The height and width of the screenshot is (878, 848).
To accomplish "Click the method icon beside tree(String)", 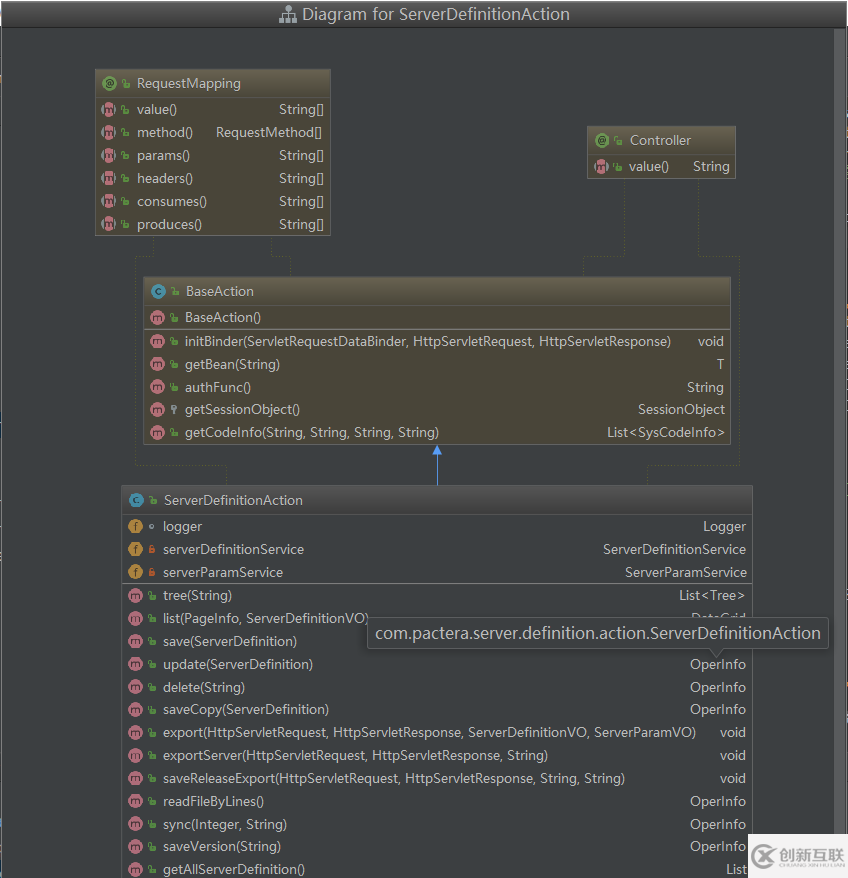I will (136, 596).
